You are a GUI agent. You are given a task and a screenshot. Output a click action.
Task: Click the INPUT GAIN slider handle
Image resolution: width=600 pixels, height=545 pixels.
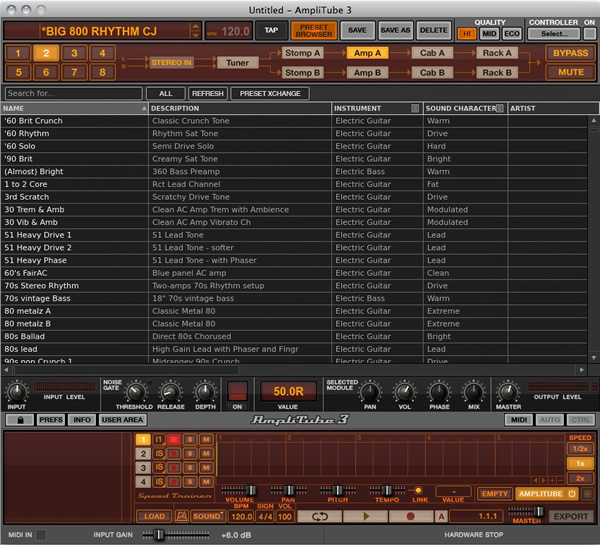[x=159, y=535]
